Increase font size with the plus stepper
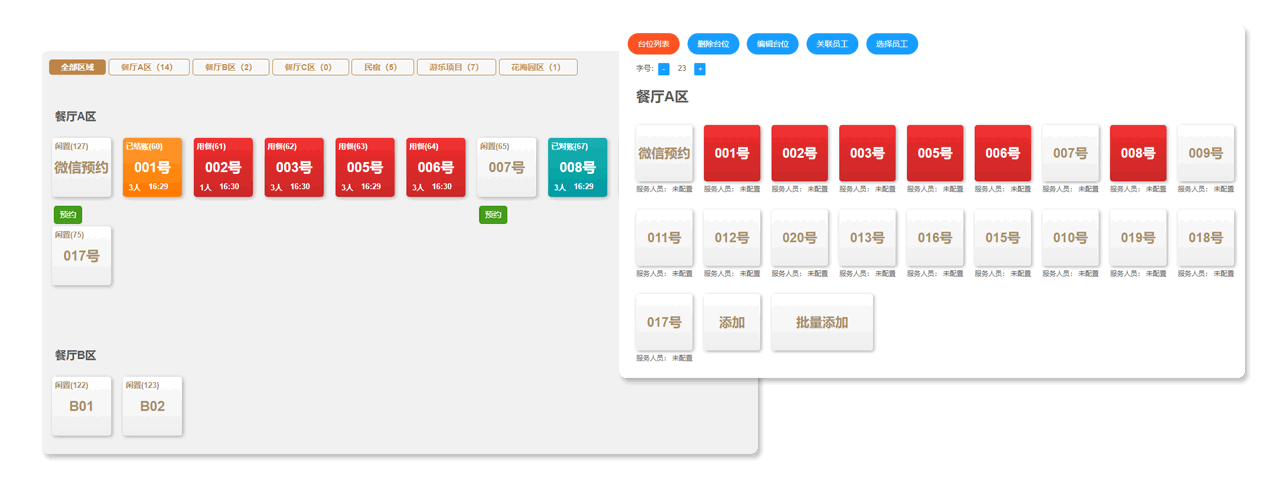The width and height of the screenshot is (1280, 480). click(700, 69)
